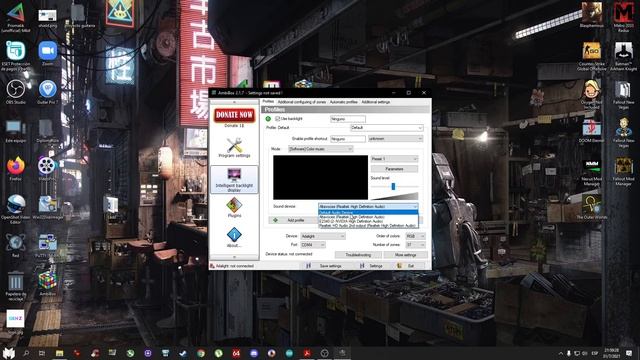Select the Batman Arkham Knight desktop icon
This screenshot has height=360, width=640.
click(x=623, y=56)
